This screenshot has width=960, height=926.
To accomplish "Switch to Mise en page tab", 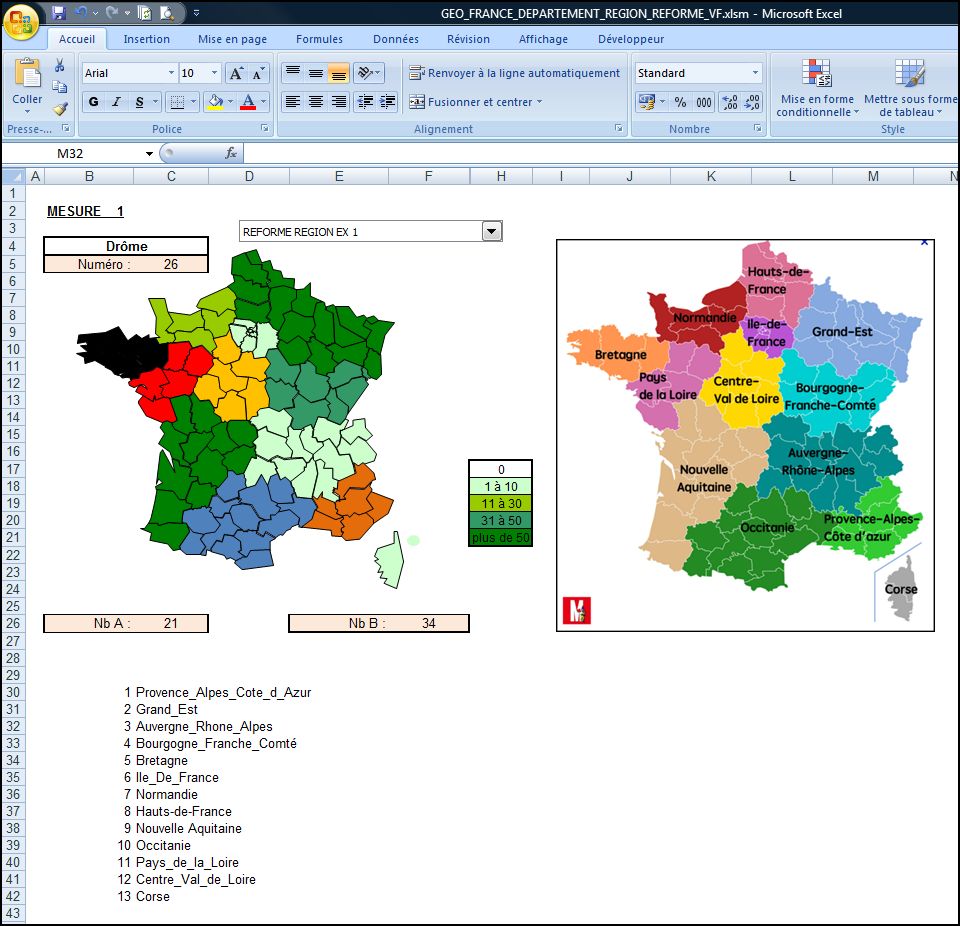I will pyautogui.click(x=232, y=39).
